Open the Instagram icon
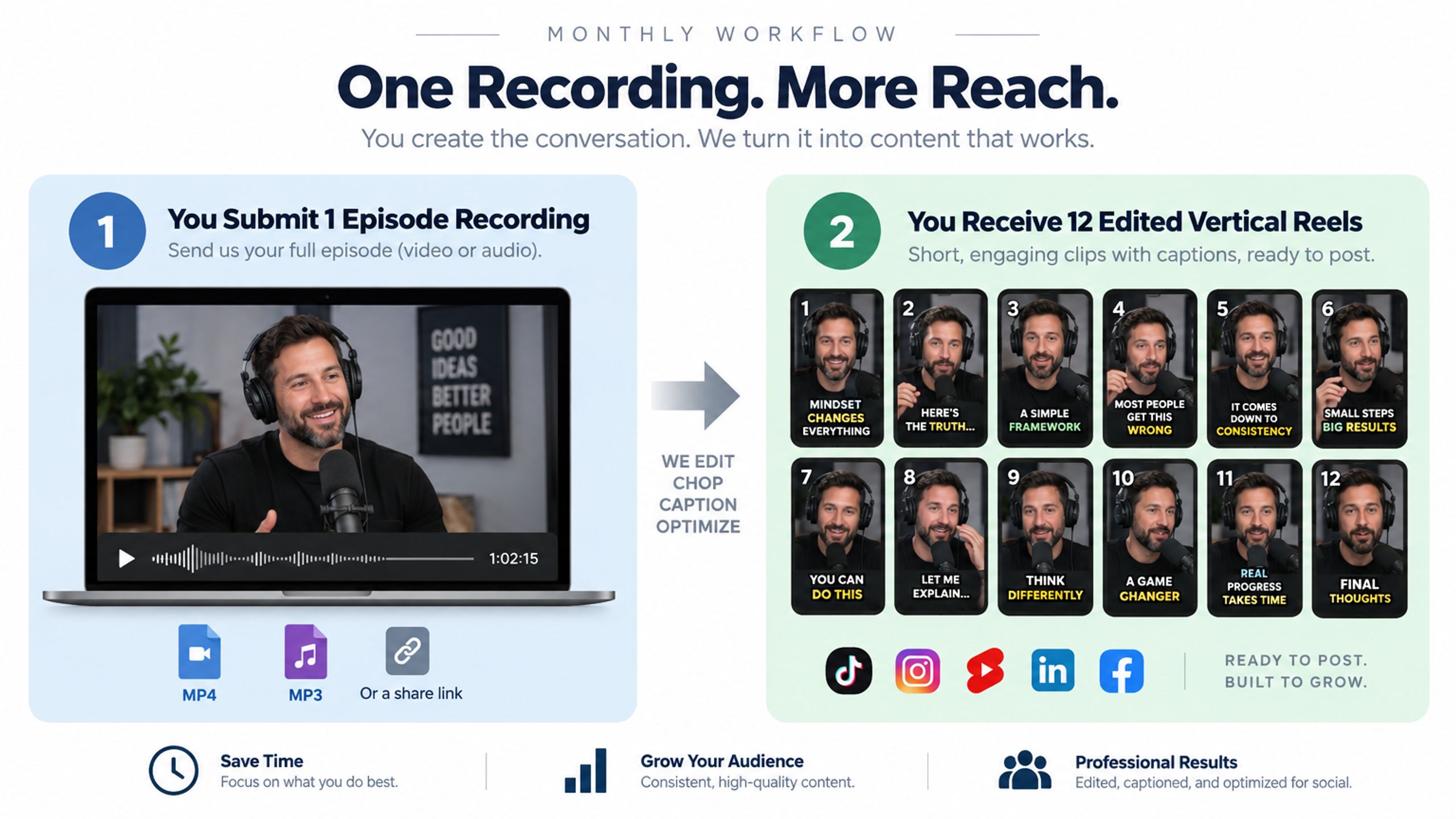 [917, 671]
